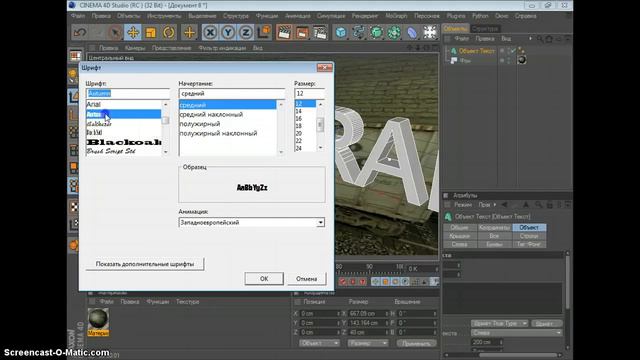
Task: Toggle the Z axis lock
Action: pos(246,32)
